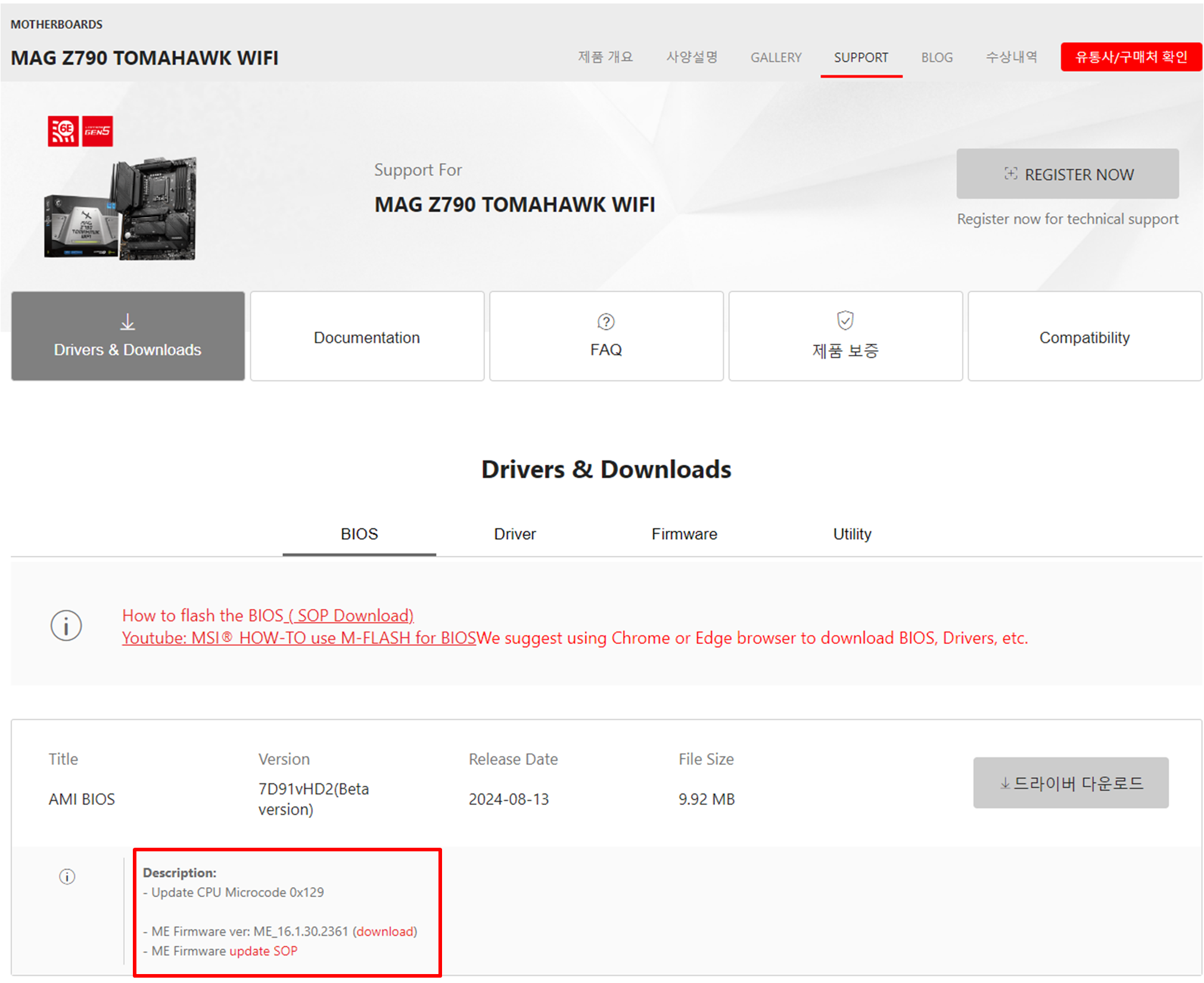Click the FAQ question mark icon

click(x=606, y=322)
